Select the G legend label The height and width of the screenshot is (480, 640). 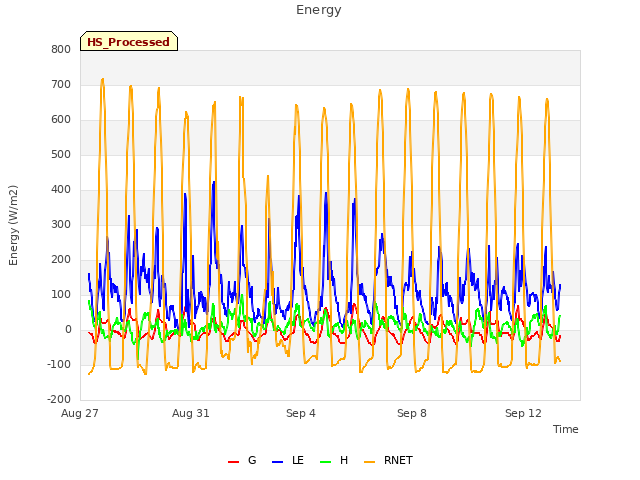(252, 460)
